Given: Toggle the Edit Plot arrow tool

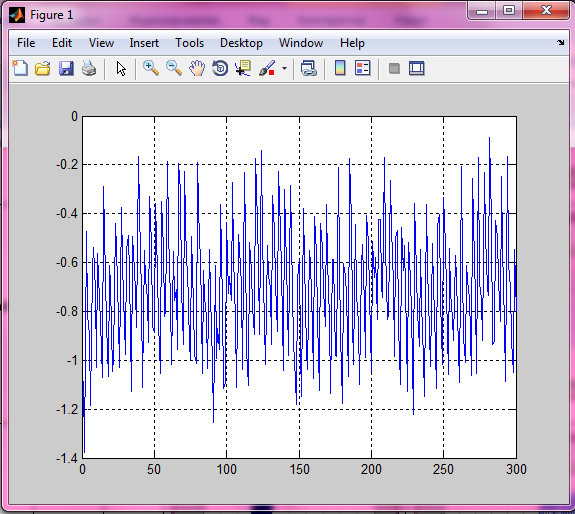Looking at the screenshot, I should 121,68.
